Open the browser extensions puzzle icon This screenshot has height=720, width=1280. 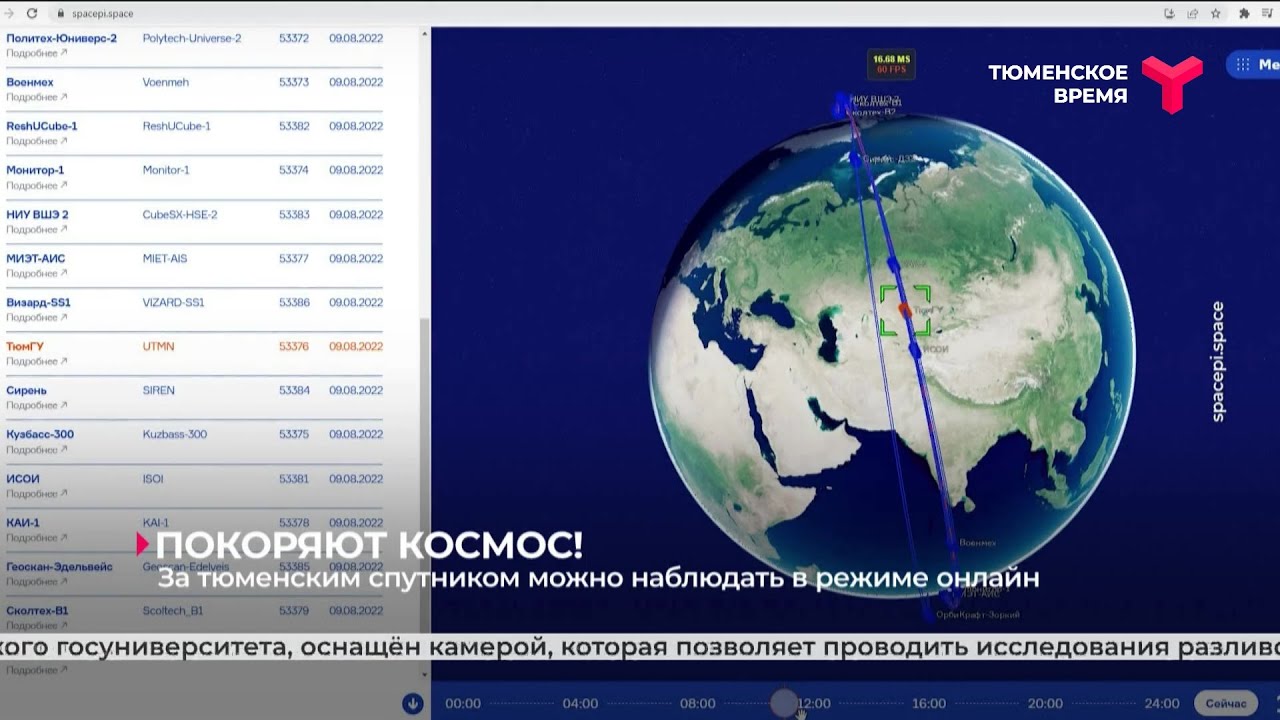pyautogui.click(x=1244, y=14)
